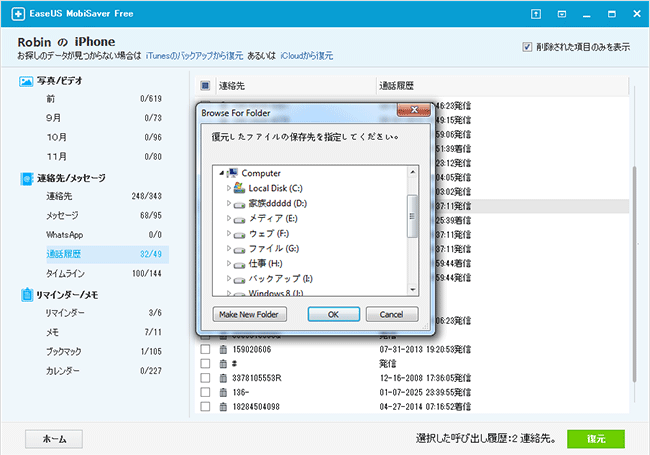
Task: Close the Browse For Folder dialog
Action: point(414,110)
